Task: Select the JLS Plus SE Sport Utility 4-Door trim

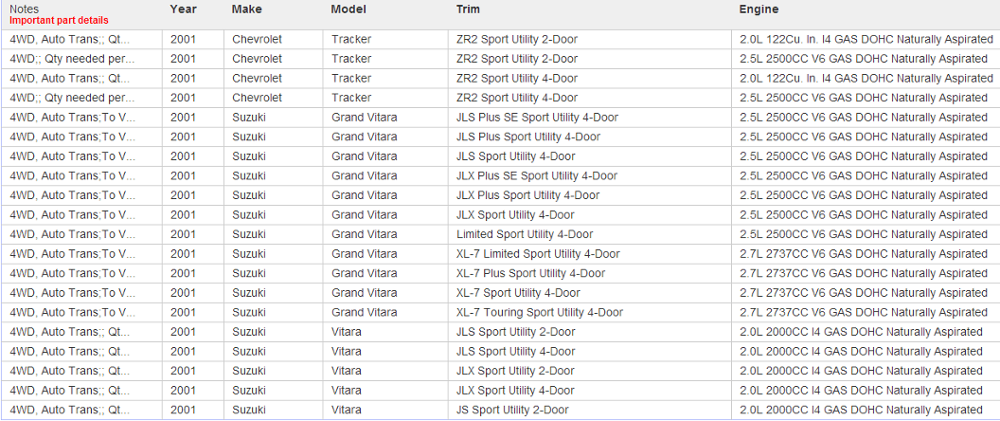Action: (537, 117)
